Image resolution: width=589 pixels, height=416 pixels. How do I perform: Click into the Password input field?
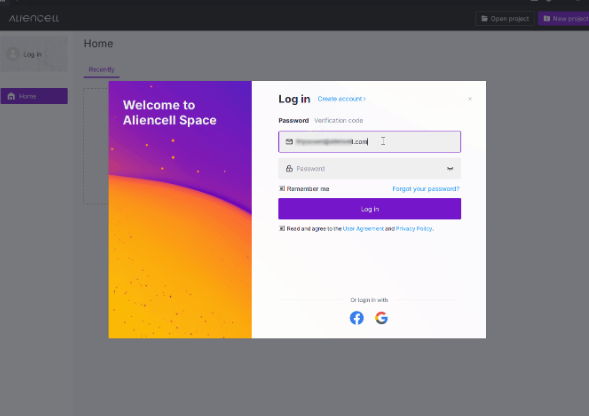[369, 168]
